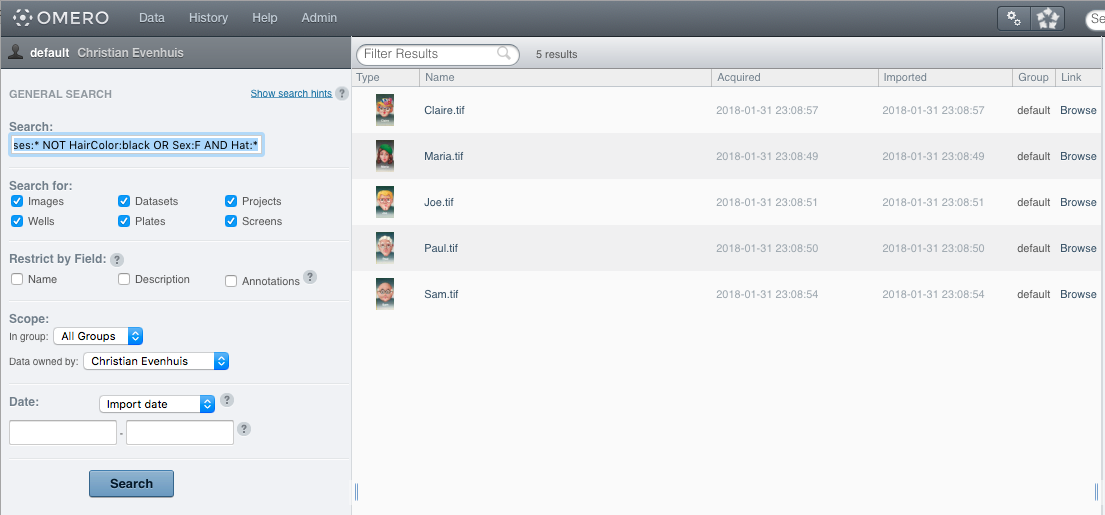1105x515 pixels.
Task: Click help icon next to date range fields
Action: click(244, 429)
